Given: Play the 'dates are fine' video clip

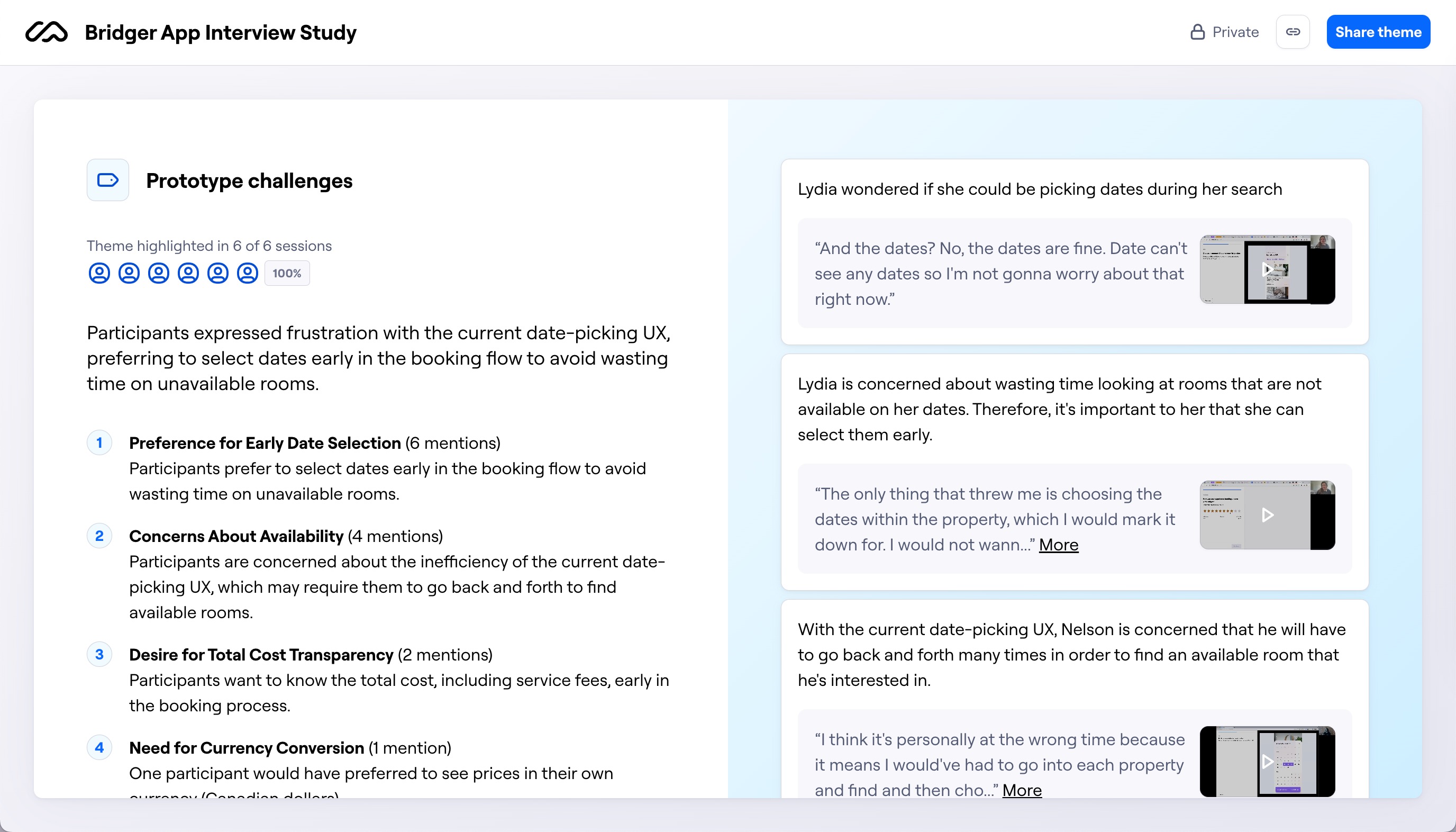Looking at the screenshot, I should coord(1267,270).
